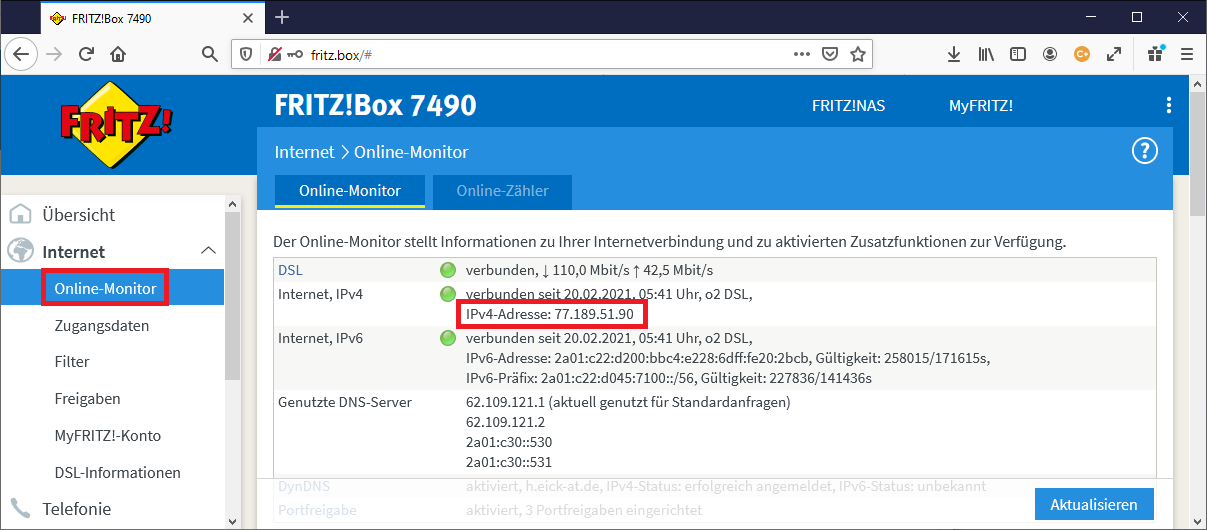This screenshot has height=530, width=1207.
Task: Open a new browser tab
Action: (x=282, y=17)
